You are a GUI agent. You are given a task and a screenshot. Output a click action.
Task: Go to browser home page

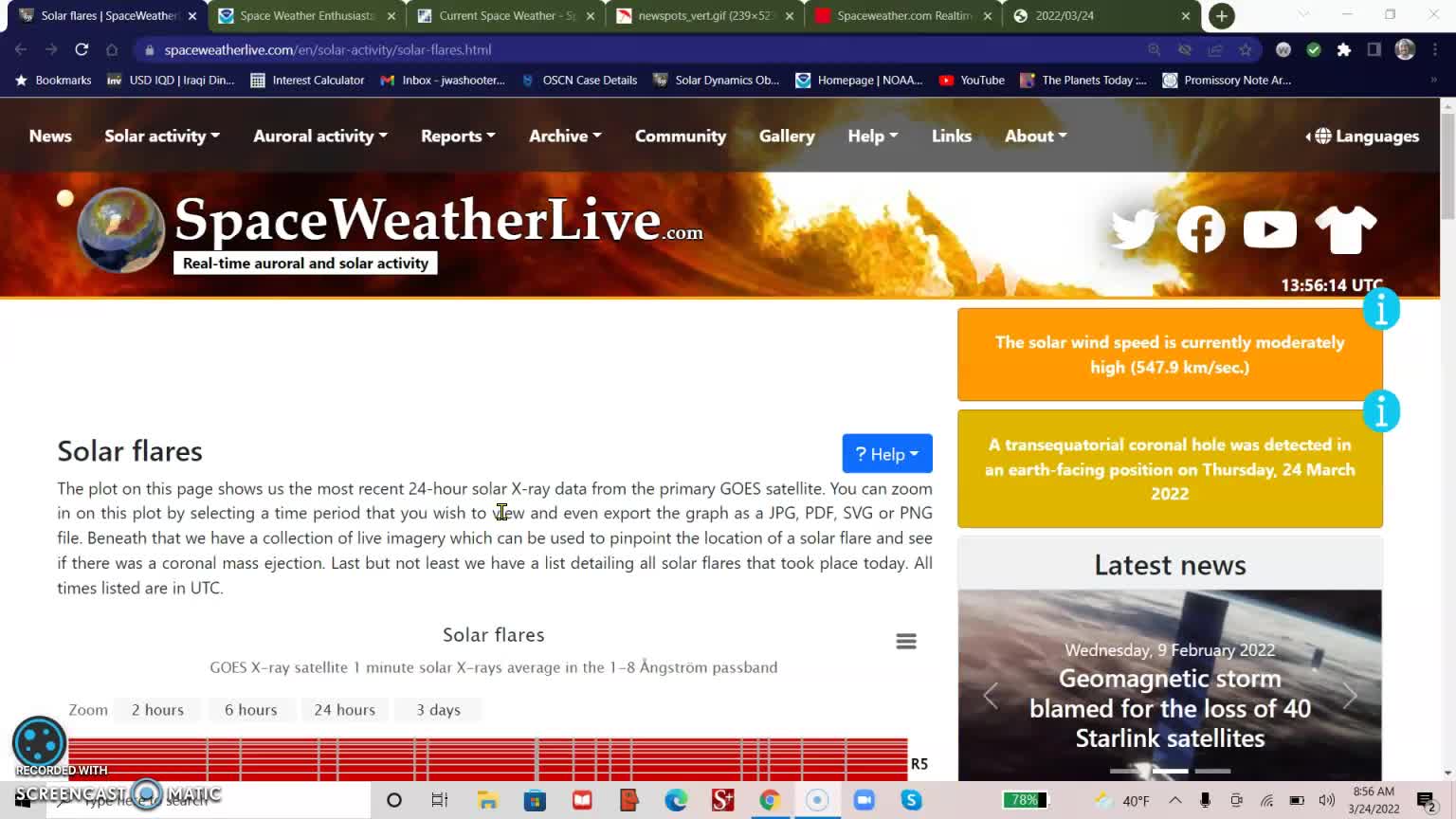point(112,49)
